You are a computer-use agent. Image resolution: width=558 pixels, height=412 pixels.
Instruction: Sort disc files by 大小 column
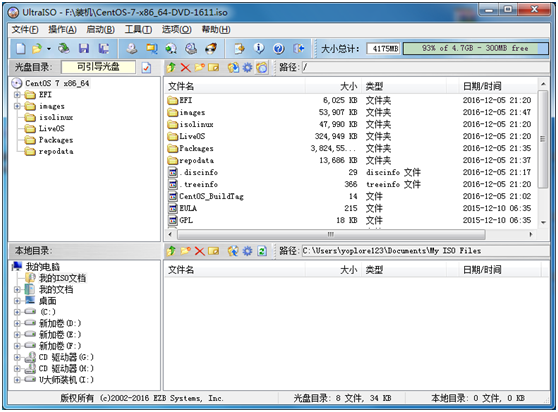(333, 86)
